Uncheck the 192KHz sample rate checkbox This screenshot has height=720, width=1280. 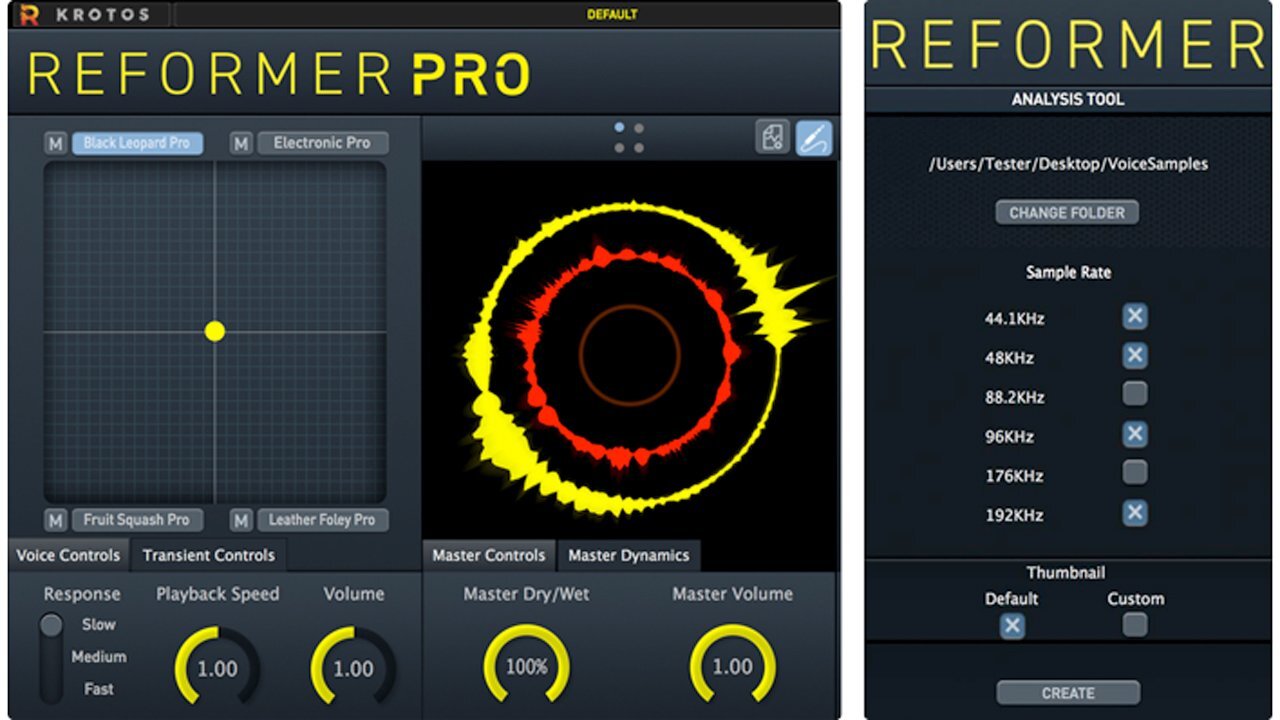tap(1134, 513)
